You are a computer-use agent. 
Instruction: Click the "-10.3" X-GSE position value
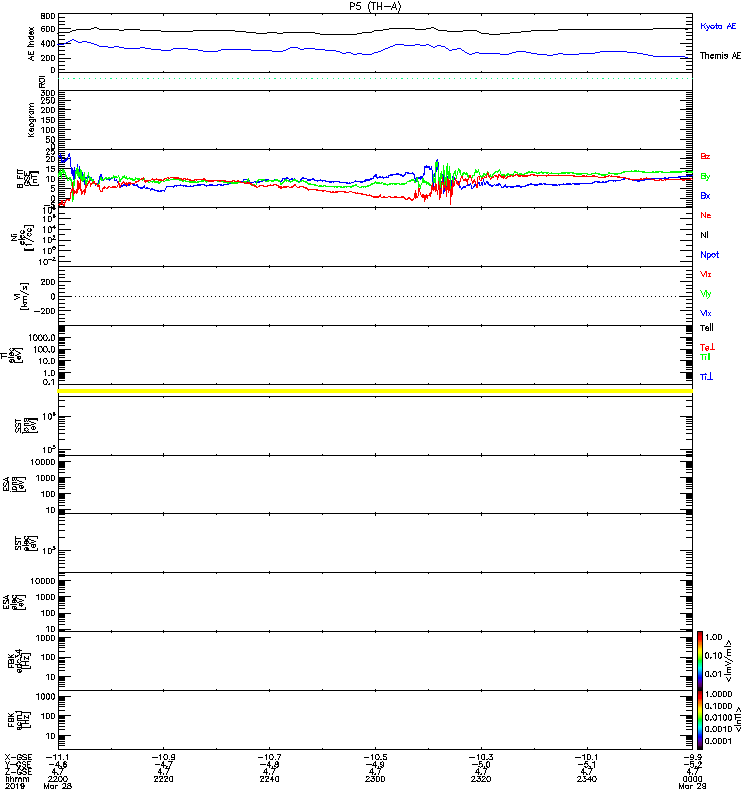(481, 758)
